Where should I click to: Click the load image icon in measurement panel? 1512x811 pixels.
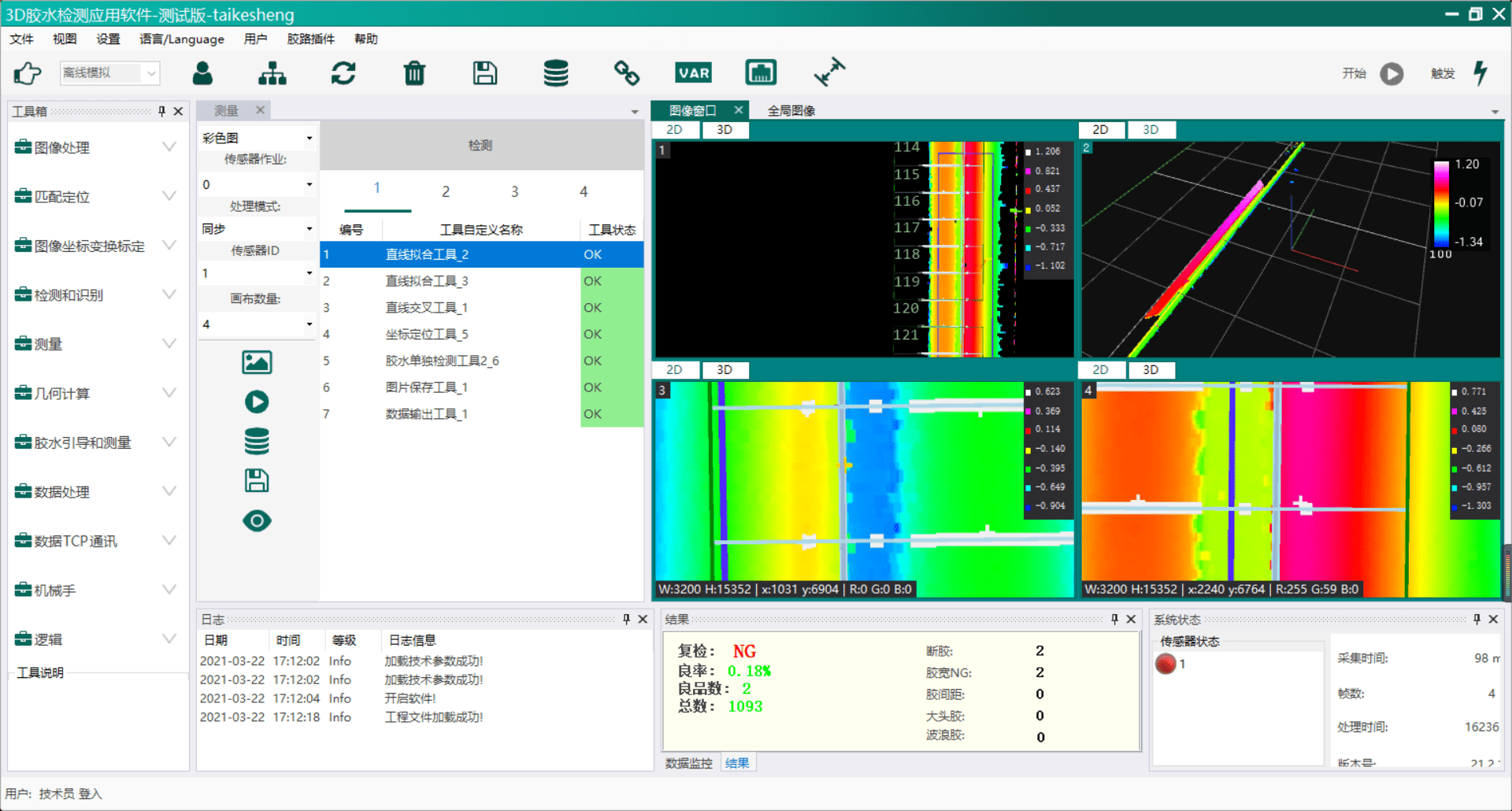tap(257, 362)
